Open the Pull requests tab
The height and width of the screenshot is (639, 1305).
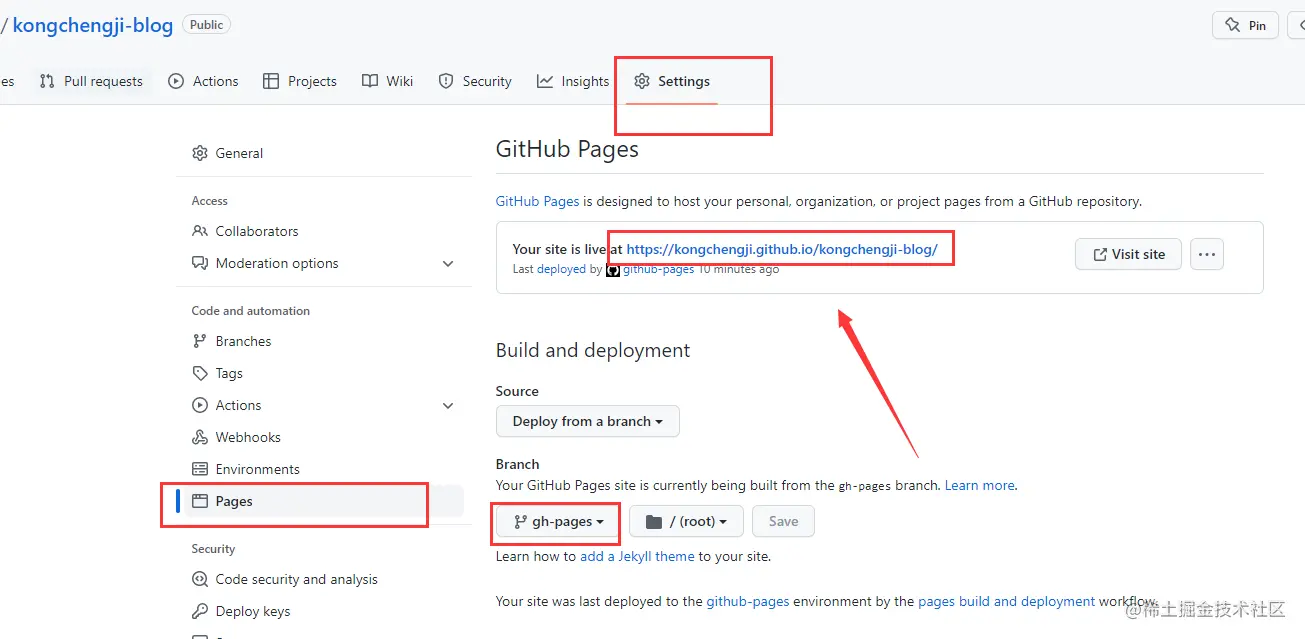(91, 81)
